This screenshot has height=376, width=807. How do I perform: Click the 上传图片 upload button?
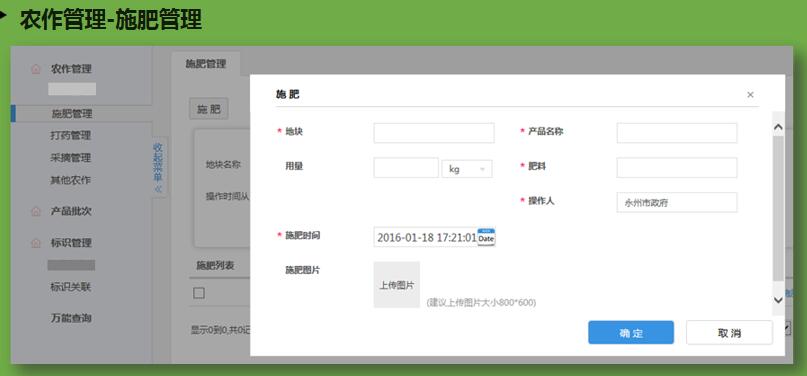[396, 285]
